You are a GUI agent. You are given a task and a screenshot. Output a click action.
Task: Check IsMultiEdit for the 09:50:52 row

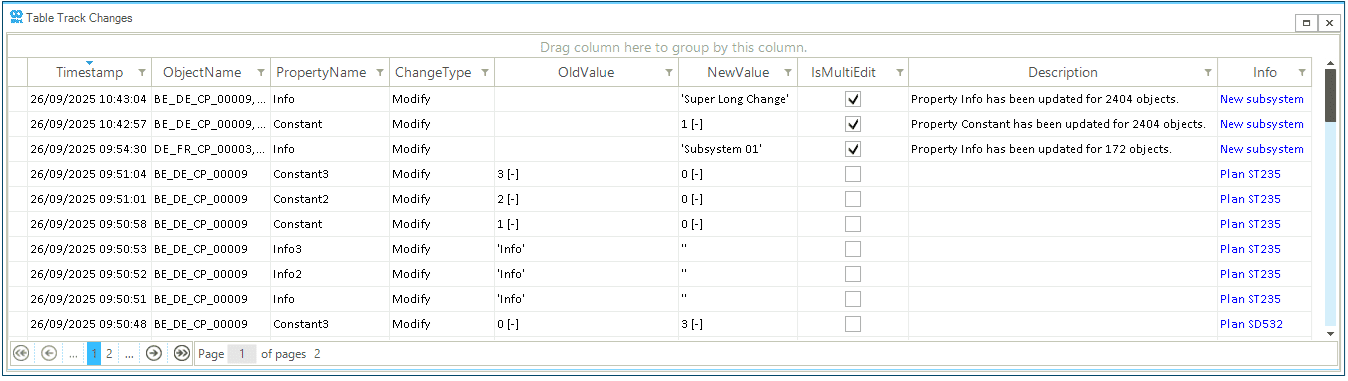point(853,274)
